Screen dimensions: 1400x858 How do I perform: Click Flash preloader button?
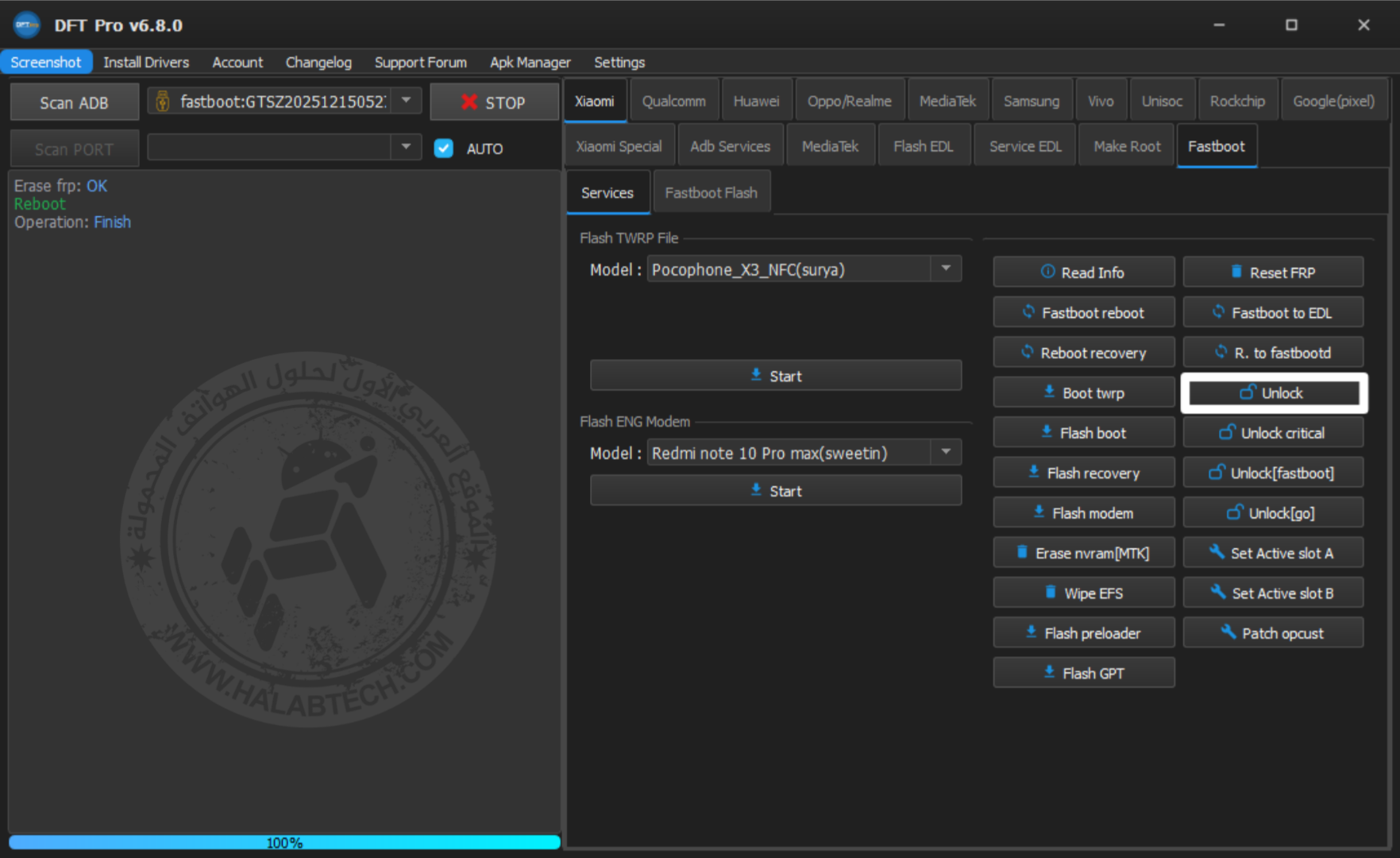[1083, 633]
